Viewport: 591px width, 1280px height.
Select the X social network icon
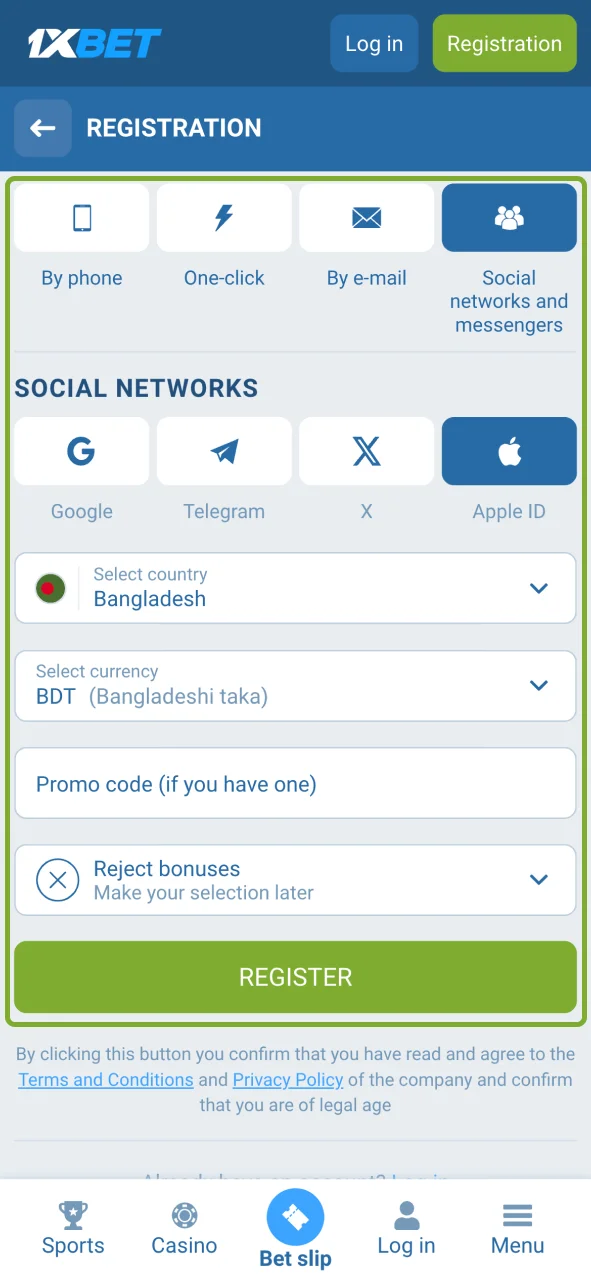[x=367, y=451]
